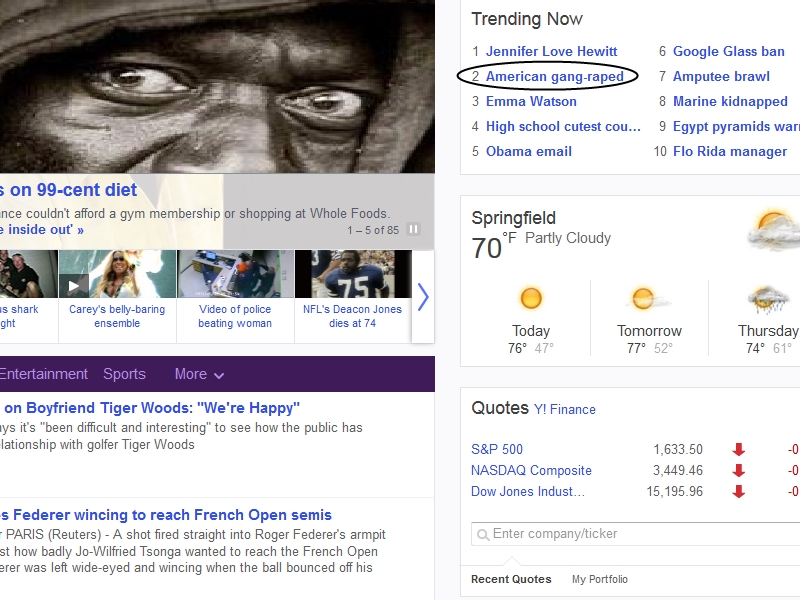The image size is (800, 600).
Task: Click the Y! Finance link
Action: 565,409
